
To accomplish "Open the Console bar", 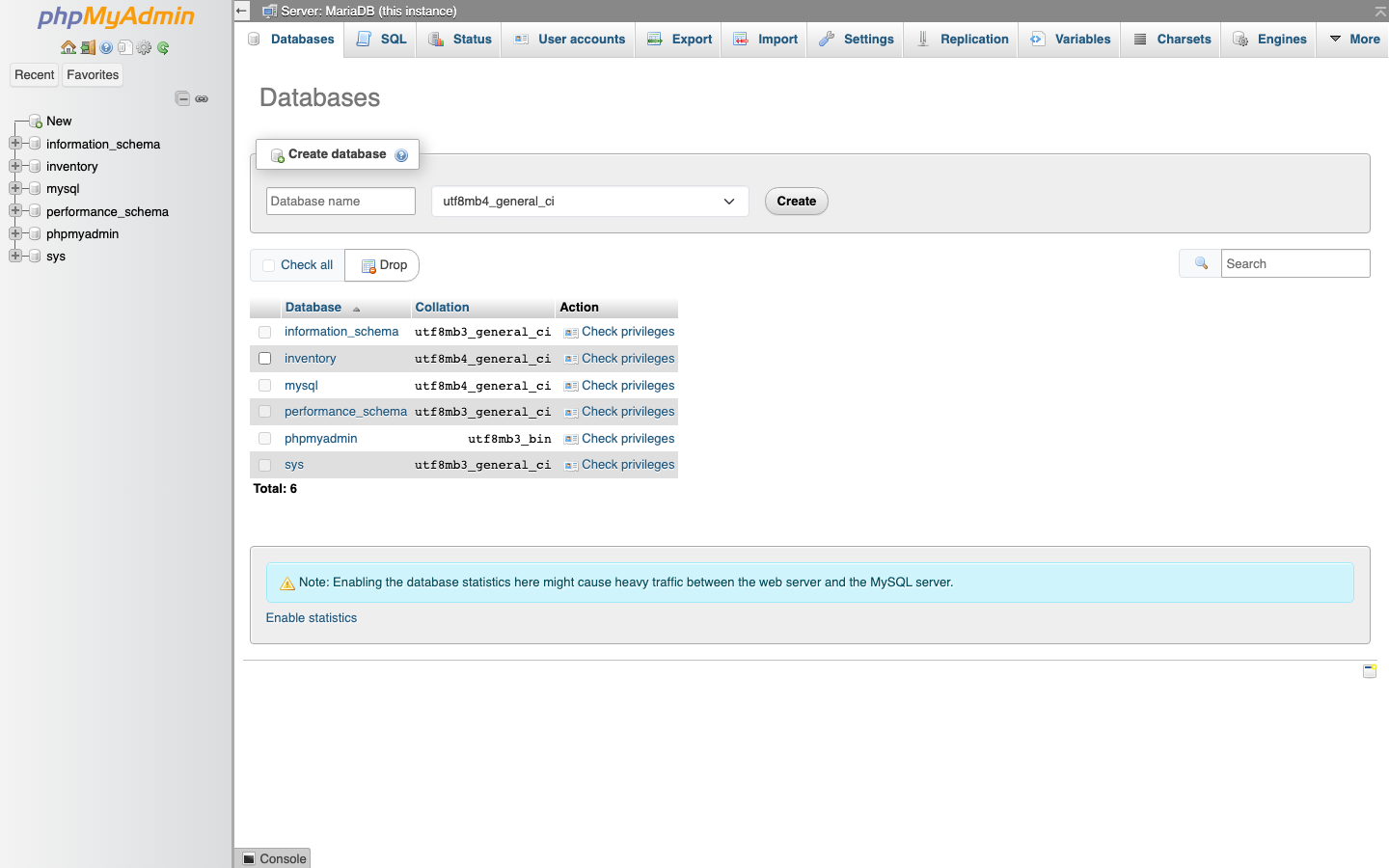I will (273, 858).
